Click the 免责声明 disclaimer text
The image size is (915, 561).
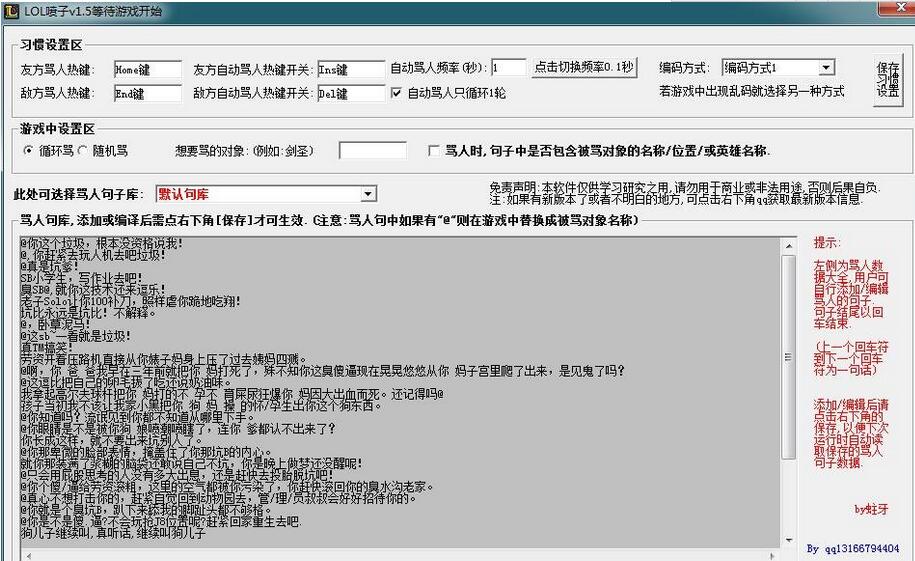[x=684, y=188]
